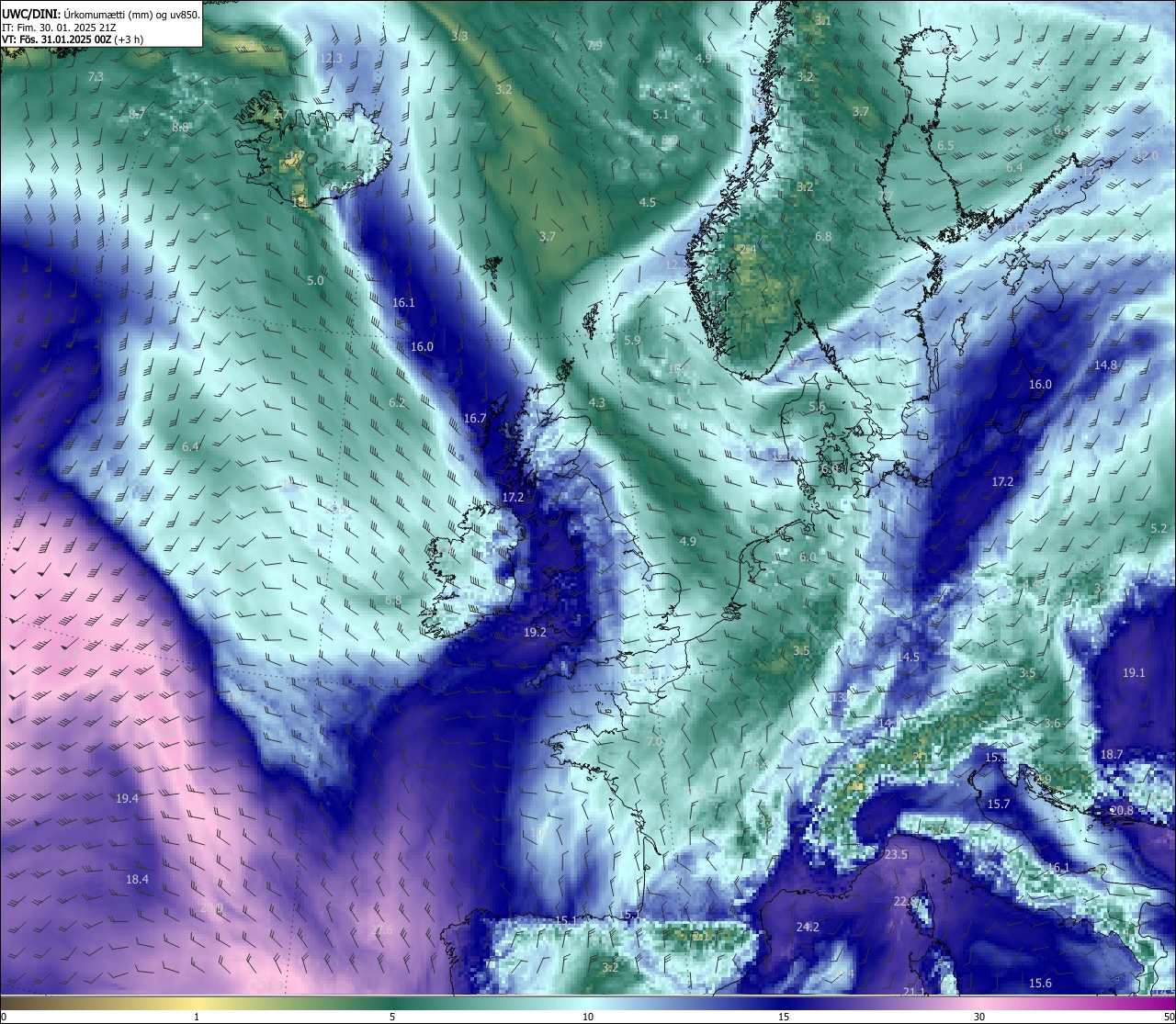Click the 15 tick on the color scale
The height and width of the screenshot is (1024, 1176).
click(784, 1017)
